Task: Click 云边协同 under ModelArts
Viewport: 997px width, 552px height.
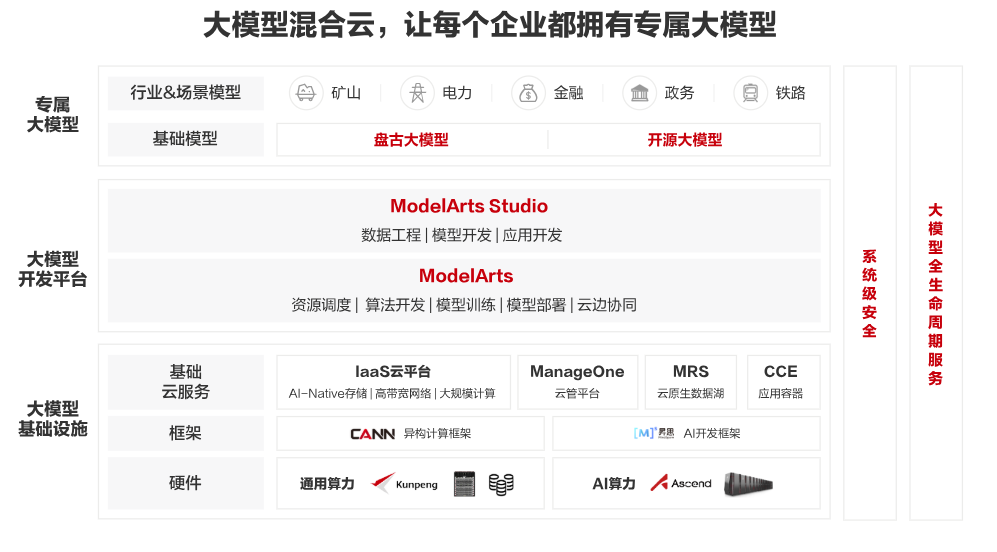Action: tap(607, 305)
